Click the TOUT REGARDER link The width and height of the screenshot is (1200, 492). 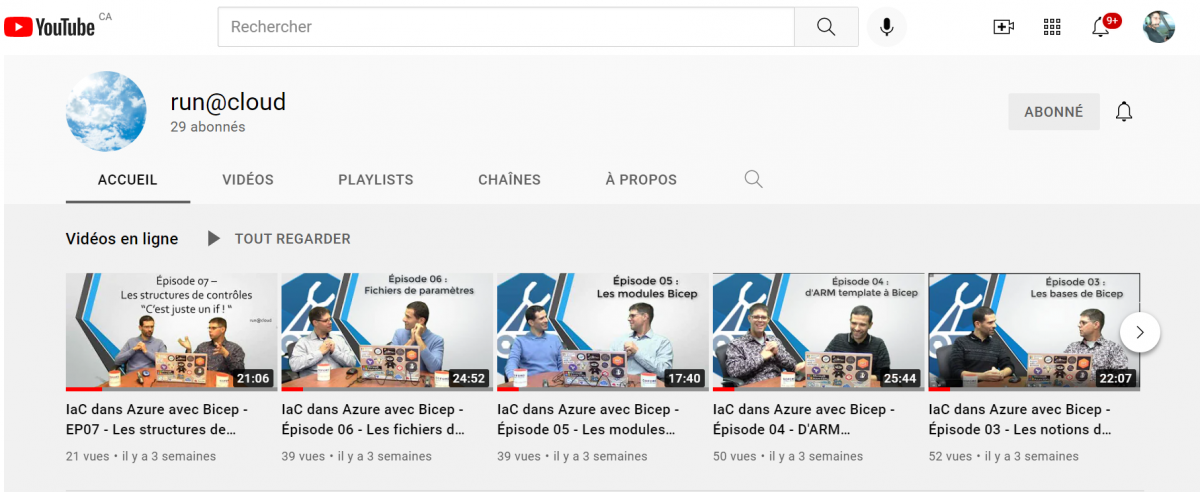(x=292, y=239)
